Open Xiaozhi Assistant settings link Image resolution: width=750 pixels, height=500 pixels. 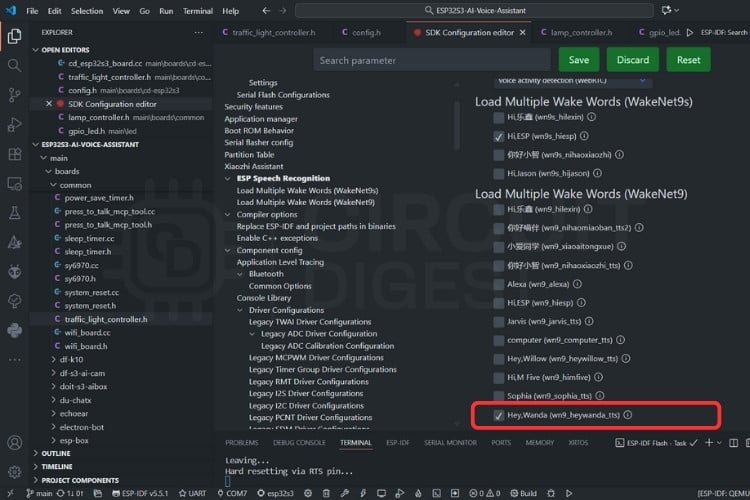pyautogui.click(x=254, y=167)
